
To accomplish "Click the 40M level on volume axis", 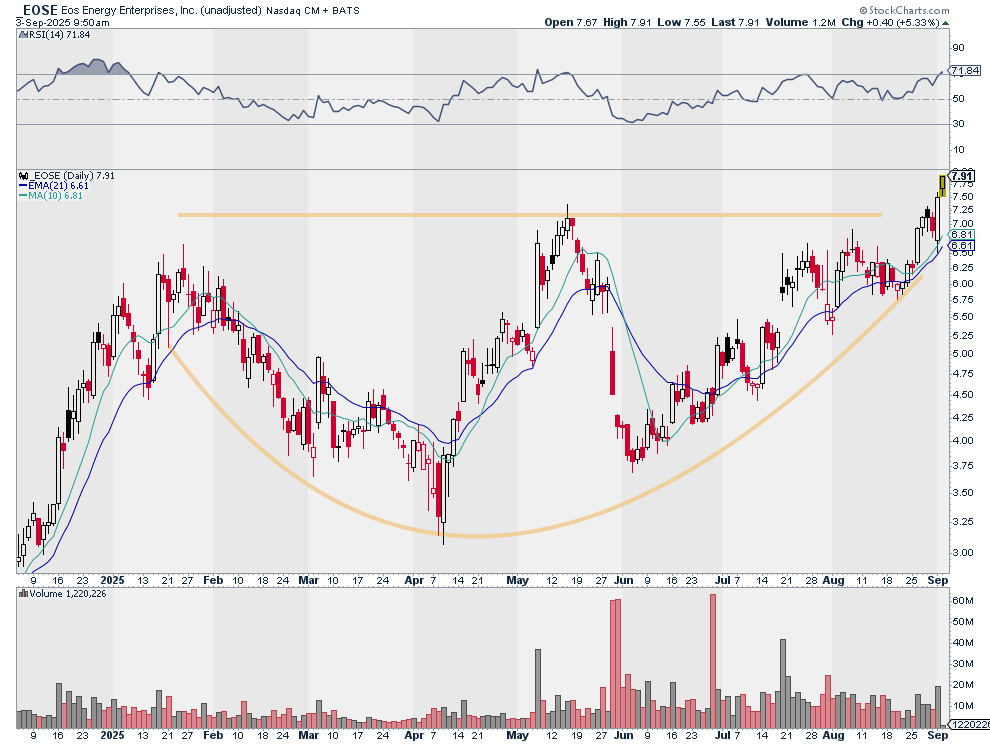I will 962,643.
